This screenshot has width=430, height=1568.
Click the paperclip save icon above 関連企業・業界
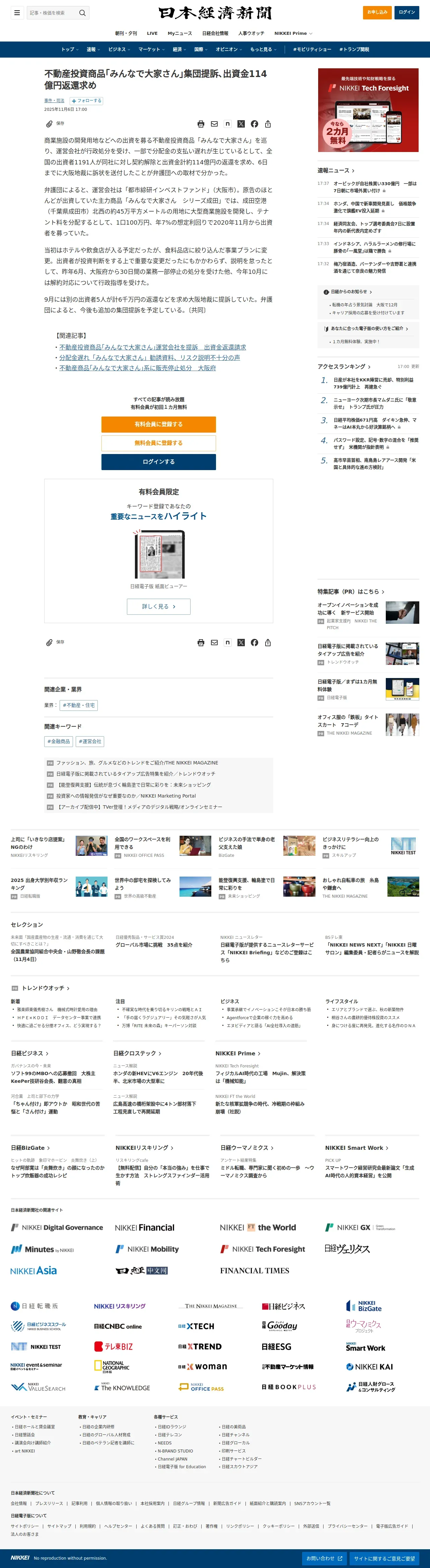click(x=49, y=642)
